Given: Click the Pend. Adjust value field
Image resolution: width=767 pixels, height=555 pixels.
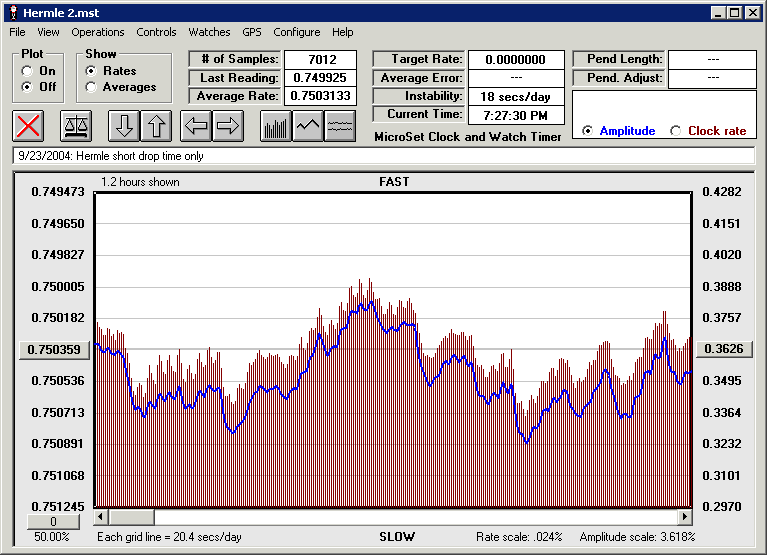Looking at the screenshot, I should tap(713, 78).
